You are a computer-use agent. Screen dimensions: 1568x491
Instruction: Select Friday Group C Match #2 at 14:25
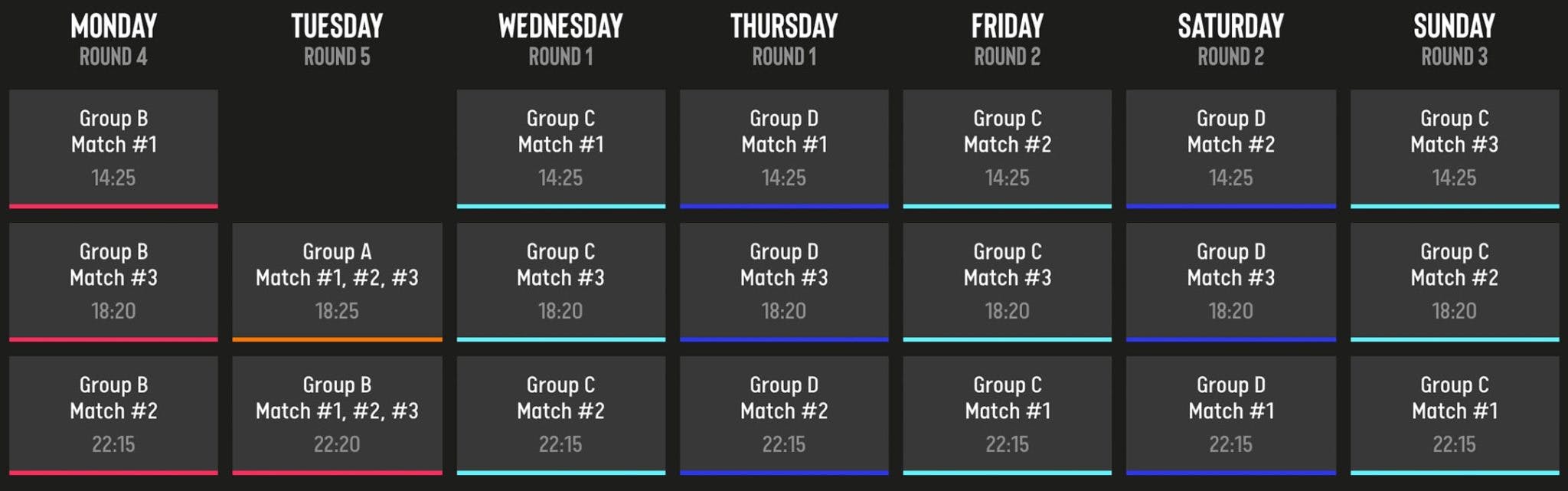pyautogui.click(x=1008, y=149)
